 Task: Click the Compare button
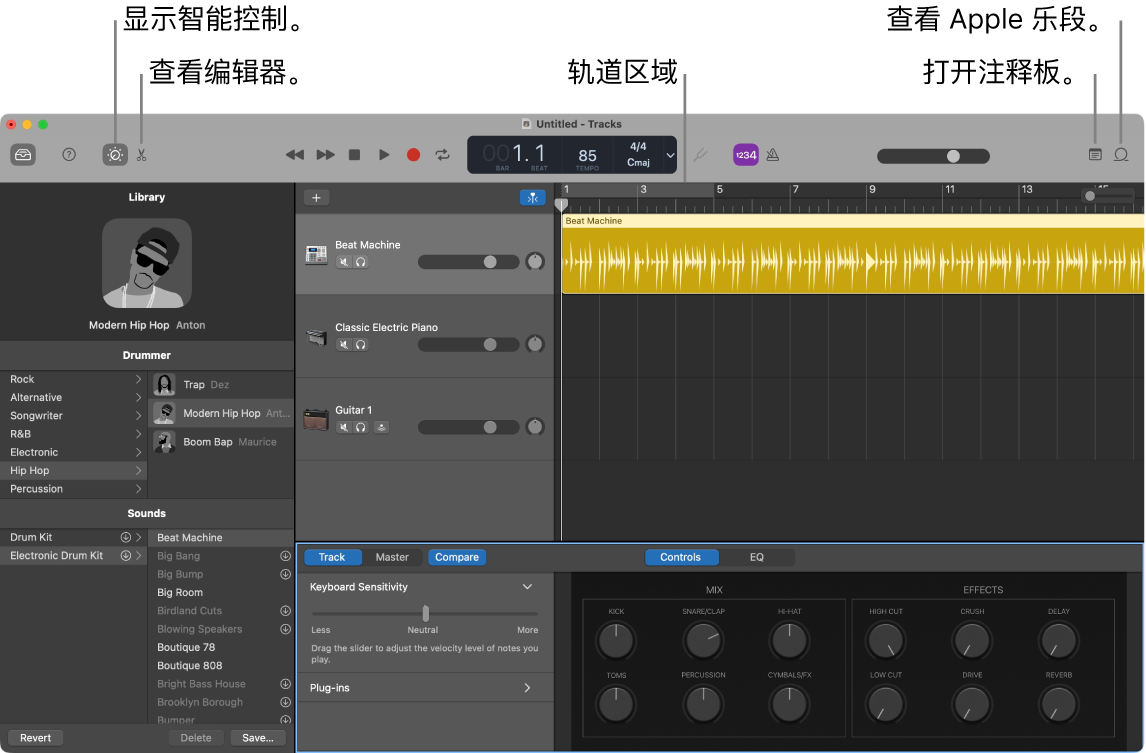(x=456, y=557)
